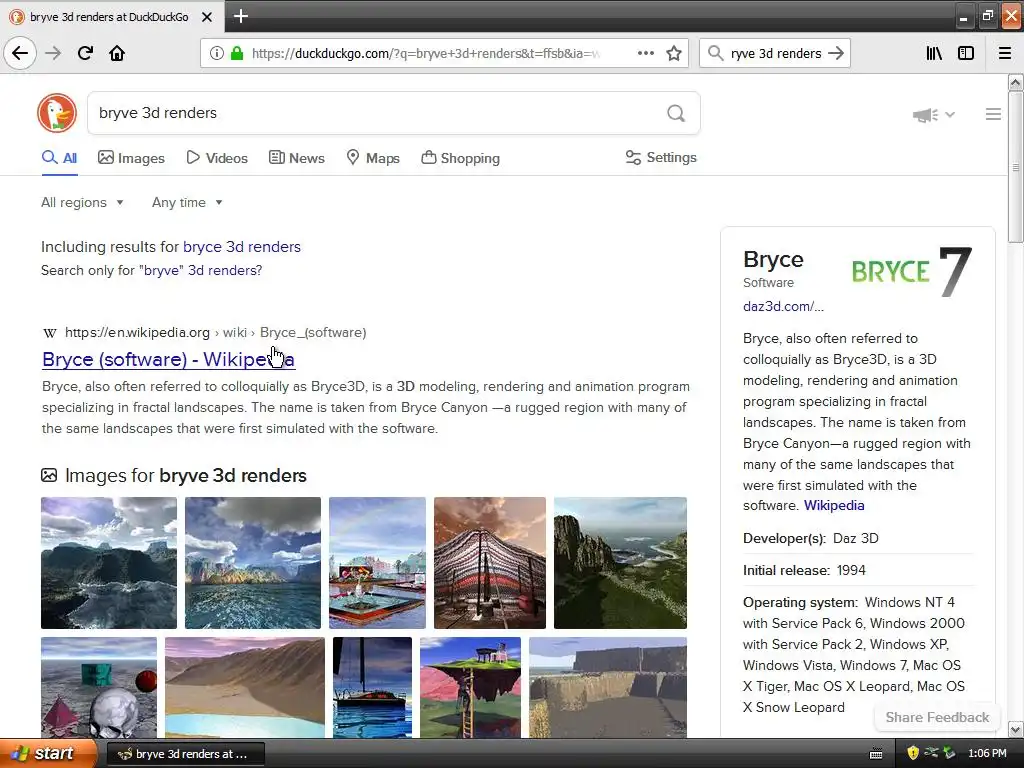Open the Wikipedia source link in panel
1024x768 pixels.
pyautogui.click(x=834, y=505)
